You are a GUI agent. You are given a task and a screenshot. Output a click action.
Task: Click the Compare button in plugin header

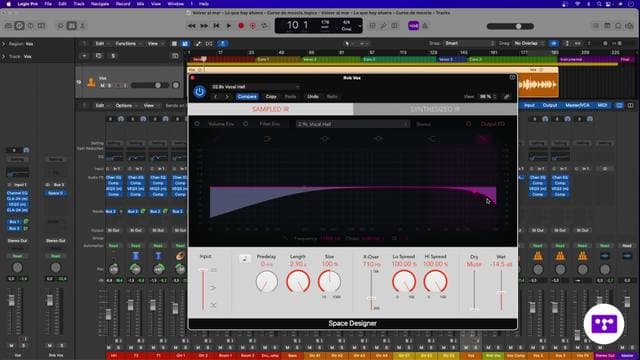[247, 97]
